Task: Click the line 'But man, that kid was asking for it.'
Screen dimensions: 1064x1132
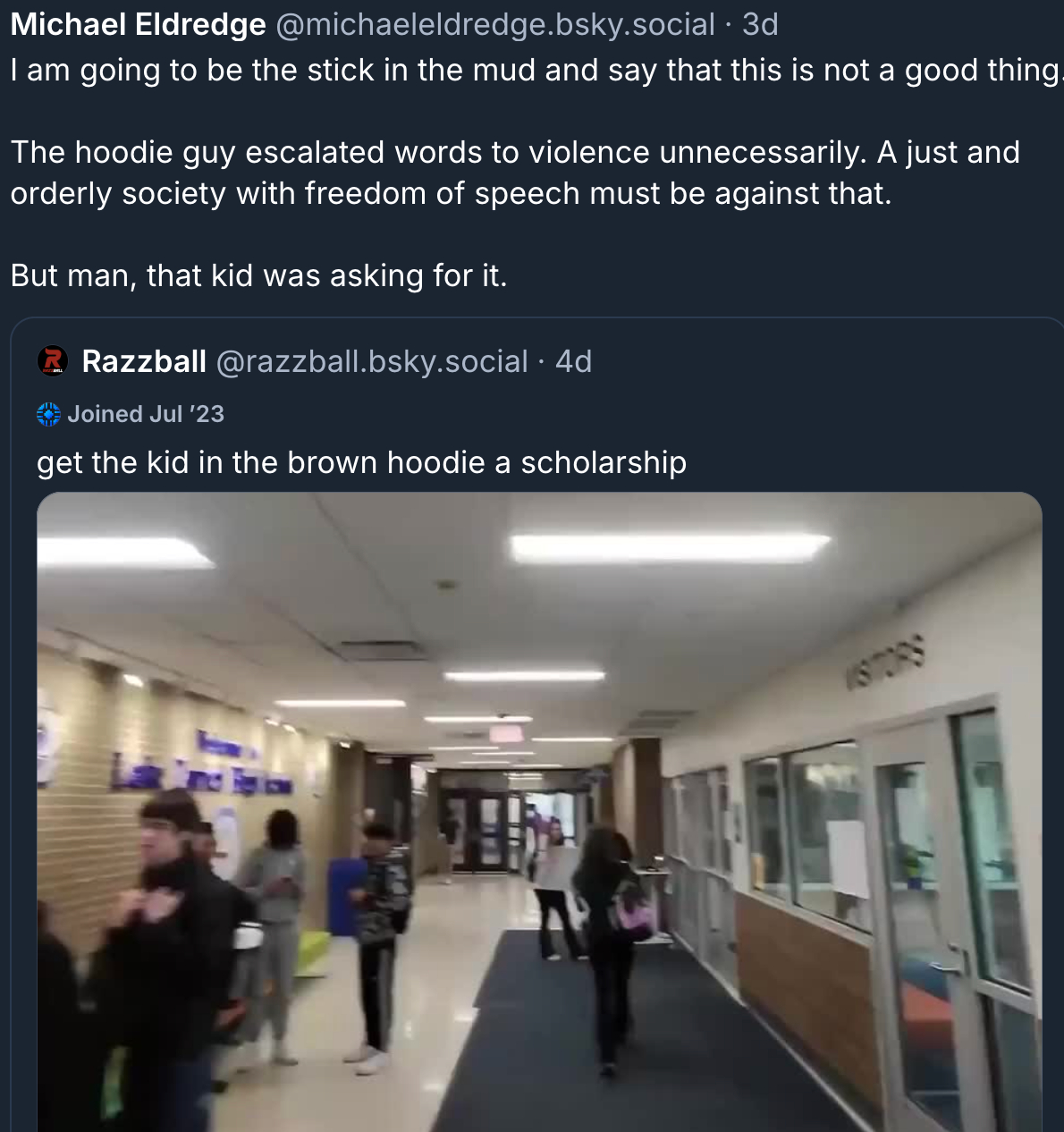Action: pos(259,275)
